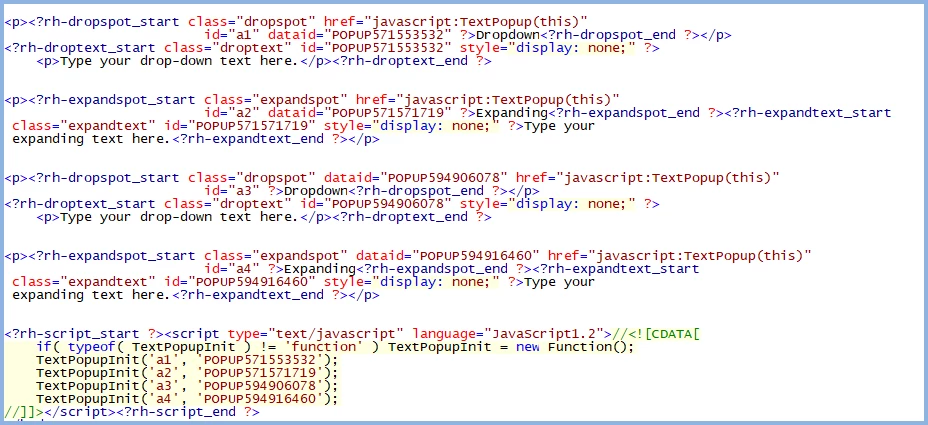Click id="POPUP594916460" in the last expandtext line
Screen dimensions: 928x425
point(240,282)
